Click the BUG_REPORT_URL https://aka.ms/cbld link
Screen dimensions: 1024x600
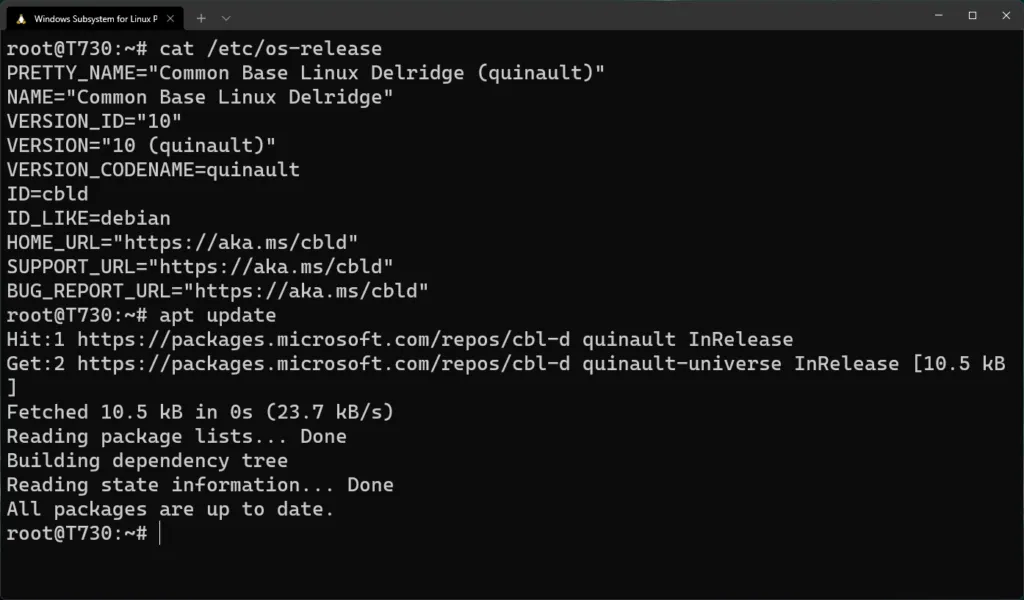(x=310, y=291)
